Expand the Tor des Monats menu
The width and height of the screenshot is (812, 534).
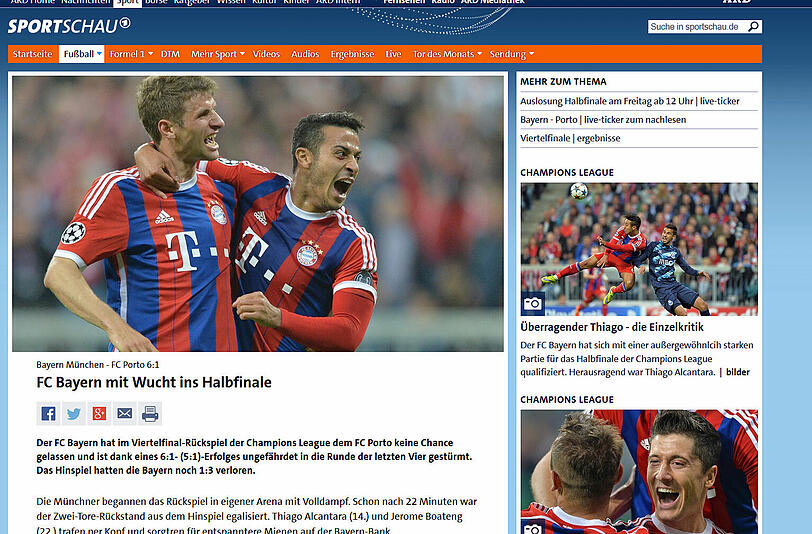447,54
